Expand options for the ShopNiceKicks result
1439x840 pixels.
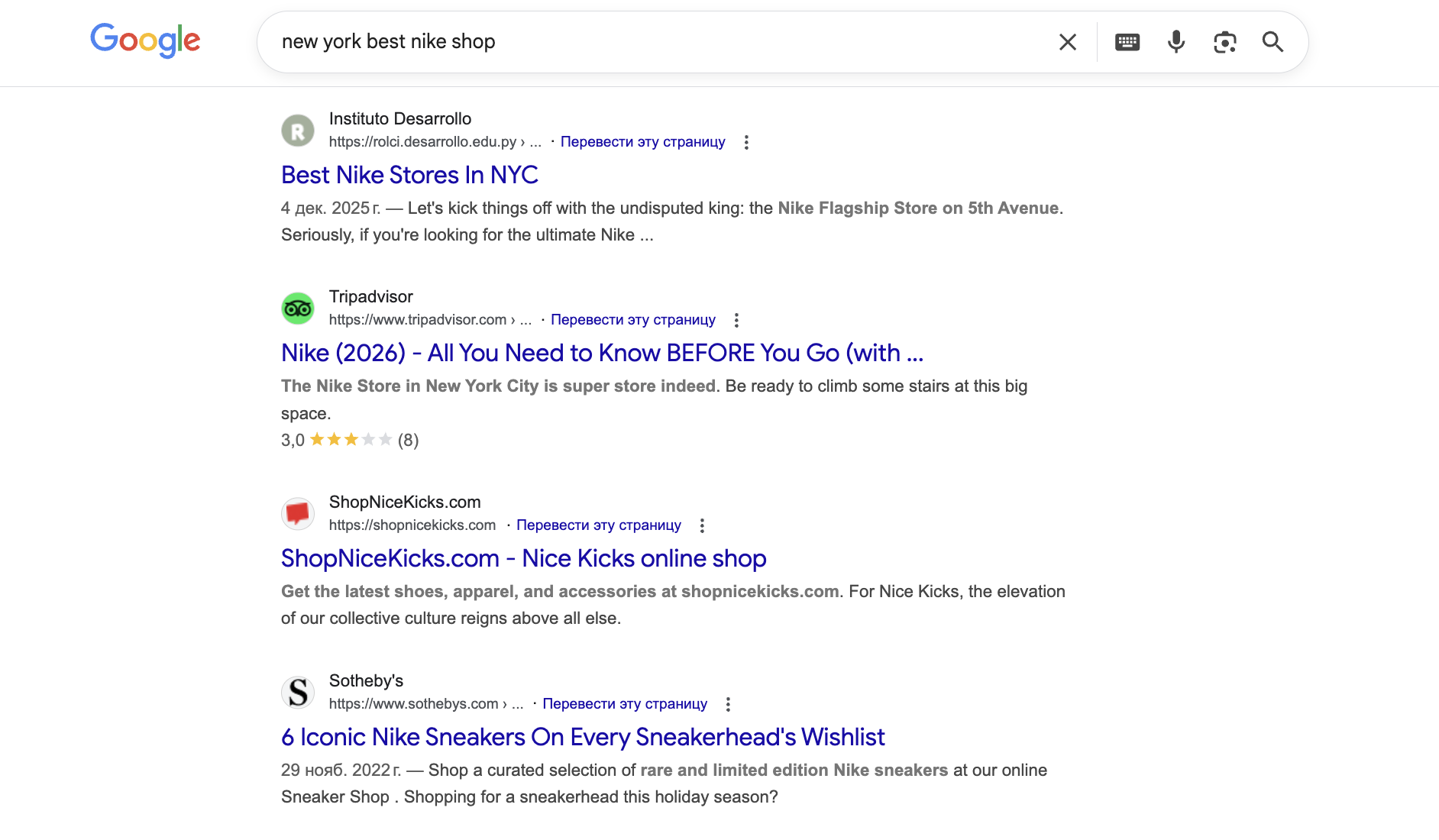[x=702, y=525]
